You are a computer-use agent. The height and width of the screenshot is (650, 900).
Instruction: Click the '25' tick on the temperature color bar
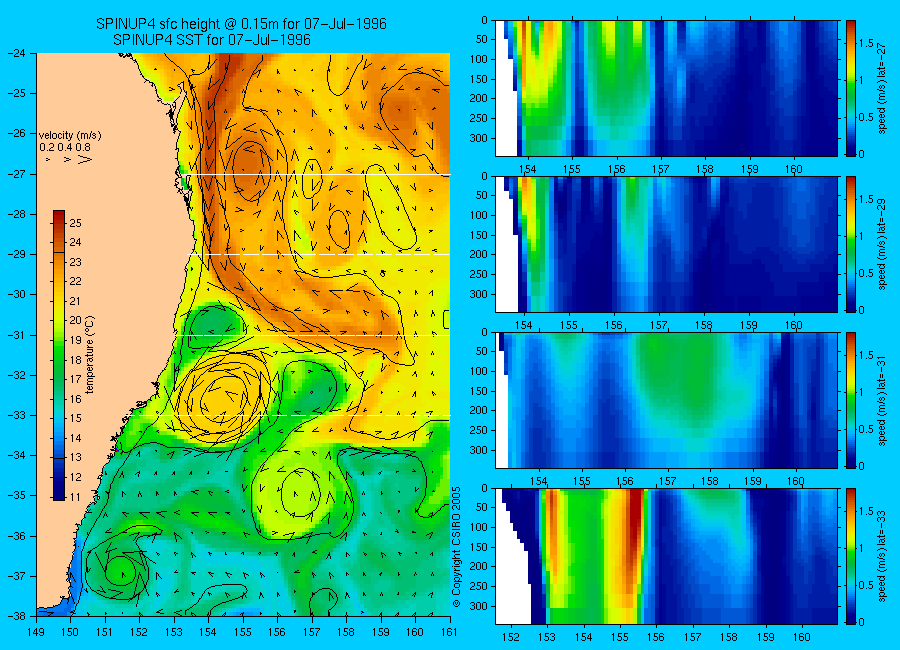(76, 223)
